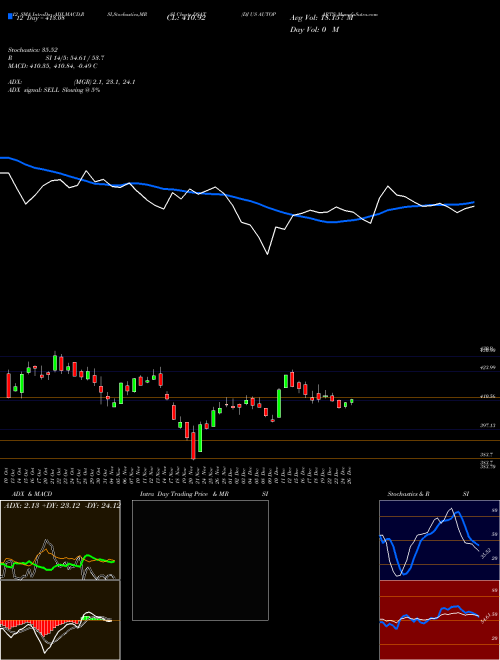Click the 33.52 label on Stochastics chart
The height and width of the screenshot is (660, 500).
[x=485, y=553]
